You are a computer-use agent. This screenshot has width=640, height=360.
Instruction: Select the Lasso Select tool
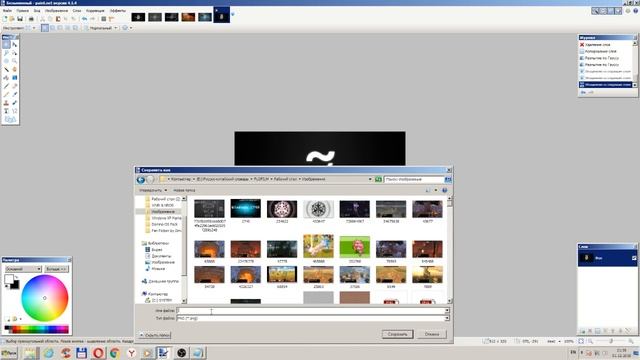pyautogui.click(x=6, y=53)
